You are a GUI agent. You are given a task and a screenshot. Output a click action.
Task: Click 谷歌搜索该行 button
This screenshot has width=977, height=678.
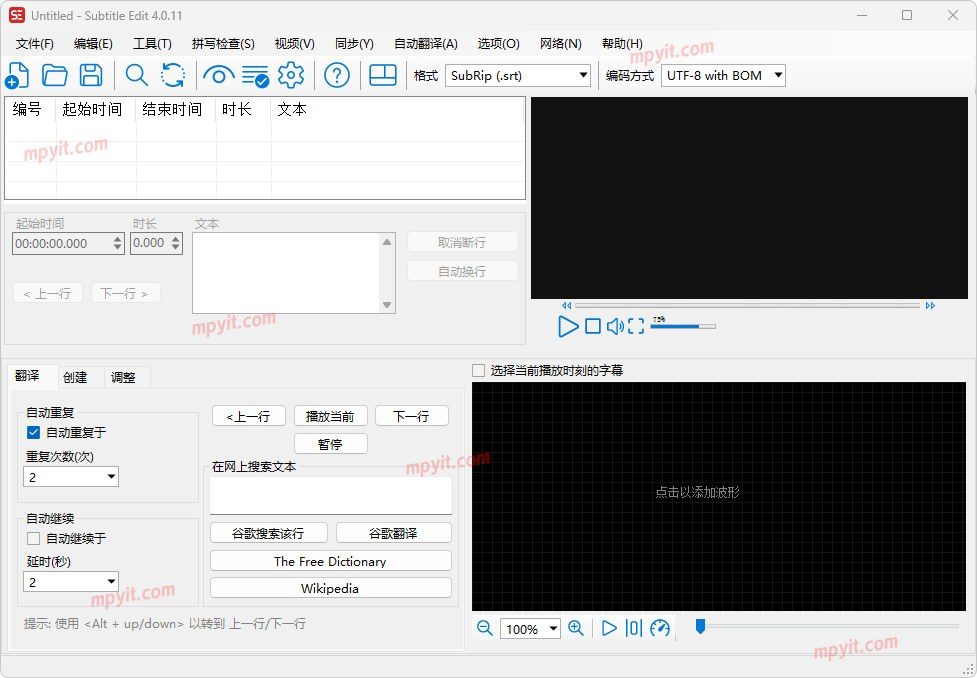point(269,533)
